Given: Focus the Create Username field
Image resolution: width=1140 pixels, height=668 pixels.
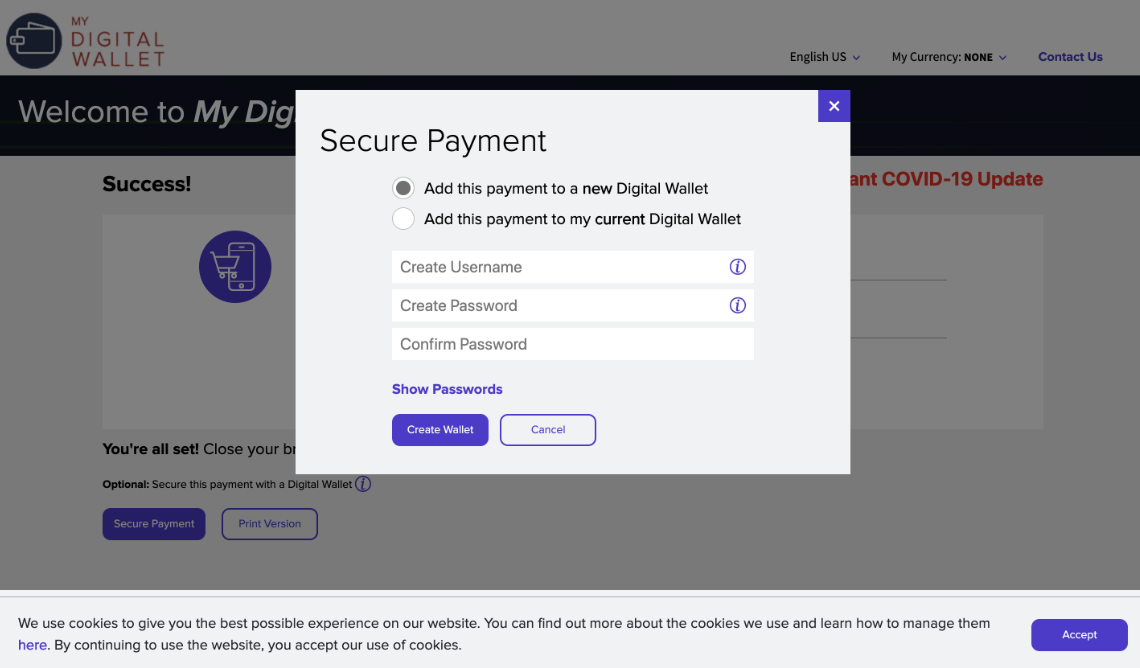Looking at the screenshot, I should tap(560, 267).
